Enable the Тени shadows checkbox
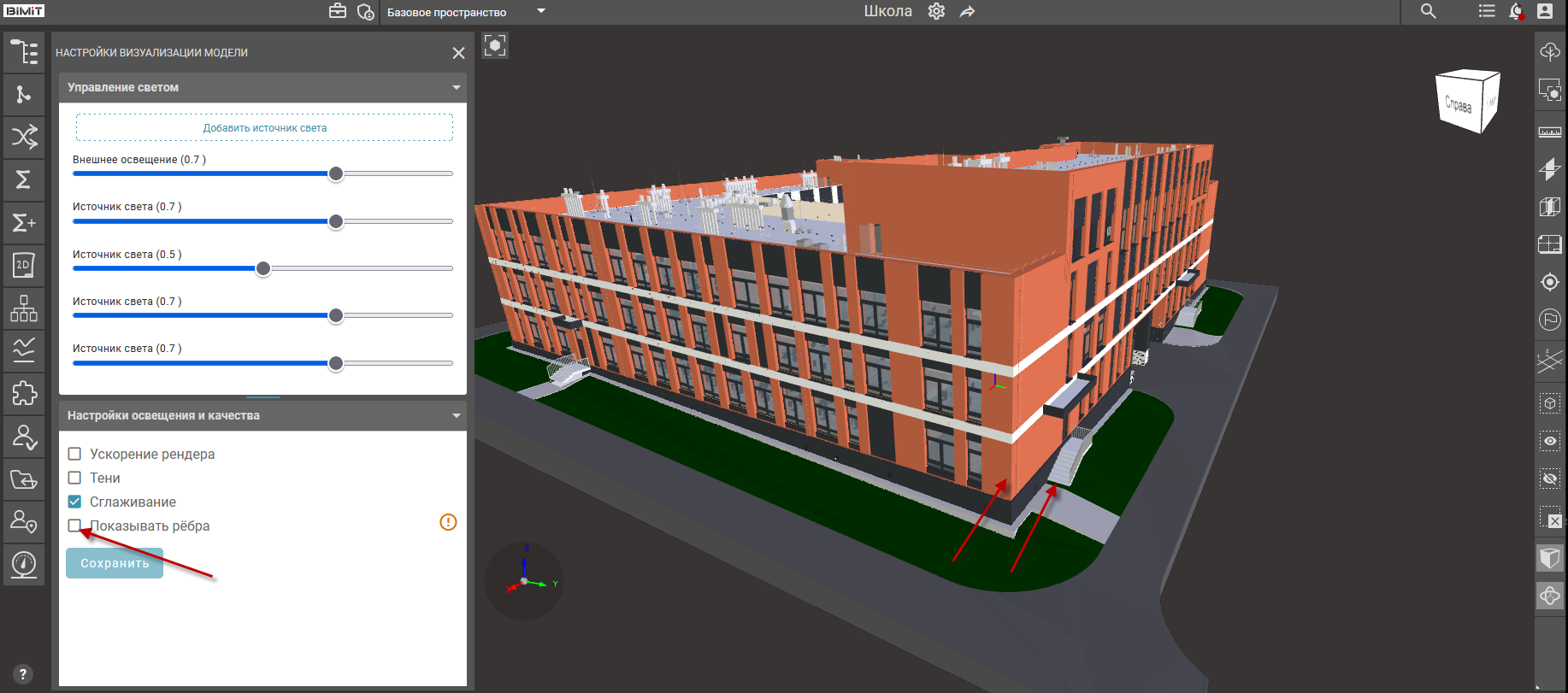 point(75,478)
